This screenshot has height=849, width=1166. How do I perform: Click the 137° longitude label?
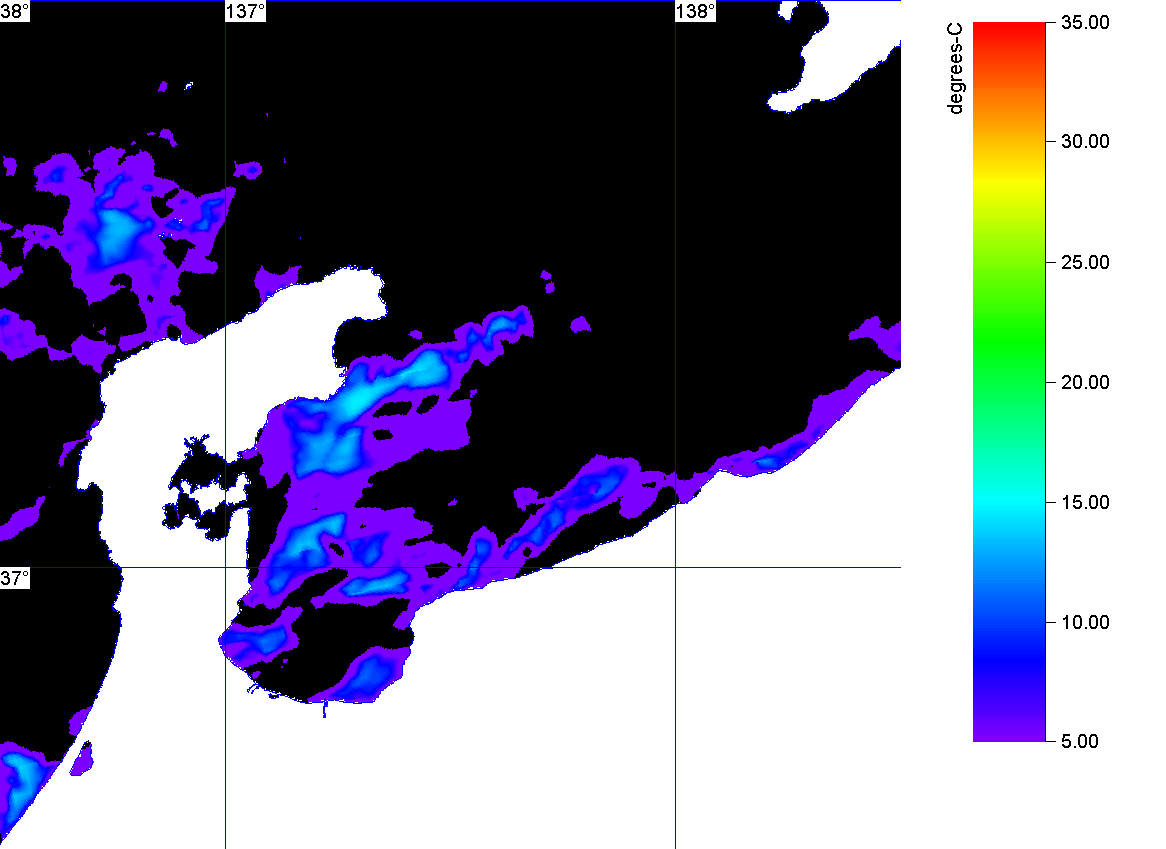246,11
